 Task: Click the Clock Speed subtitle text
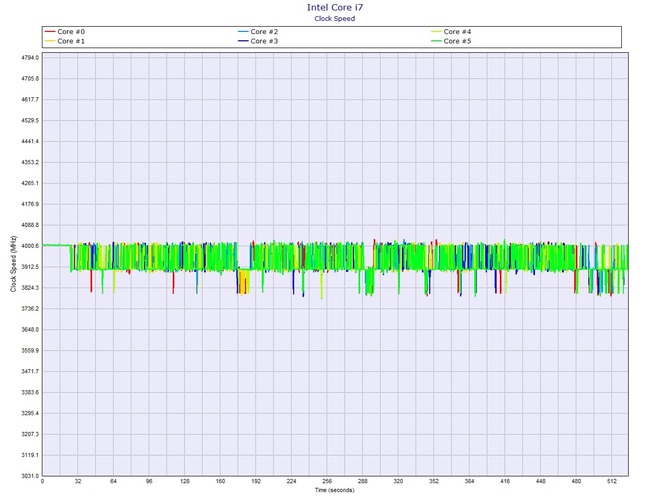334,17
